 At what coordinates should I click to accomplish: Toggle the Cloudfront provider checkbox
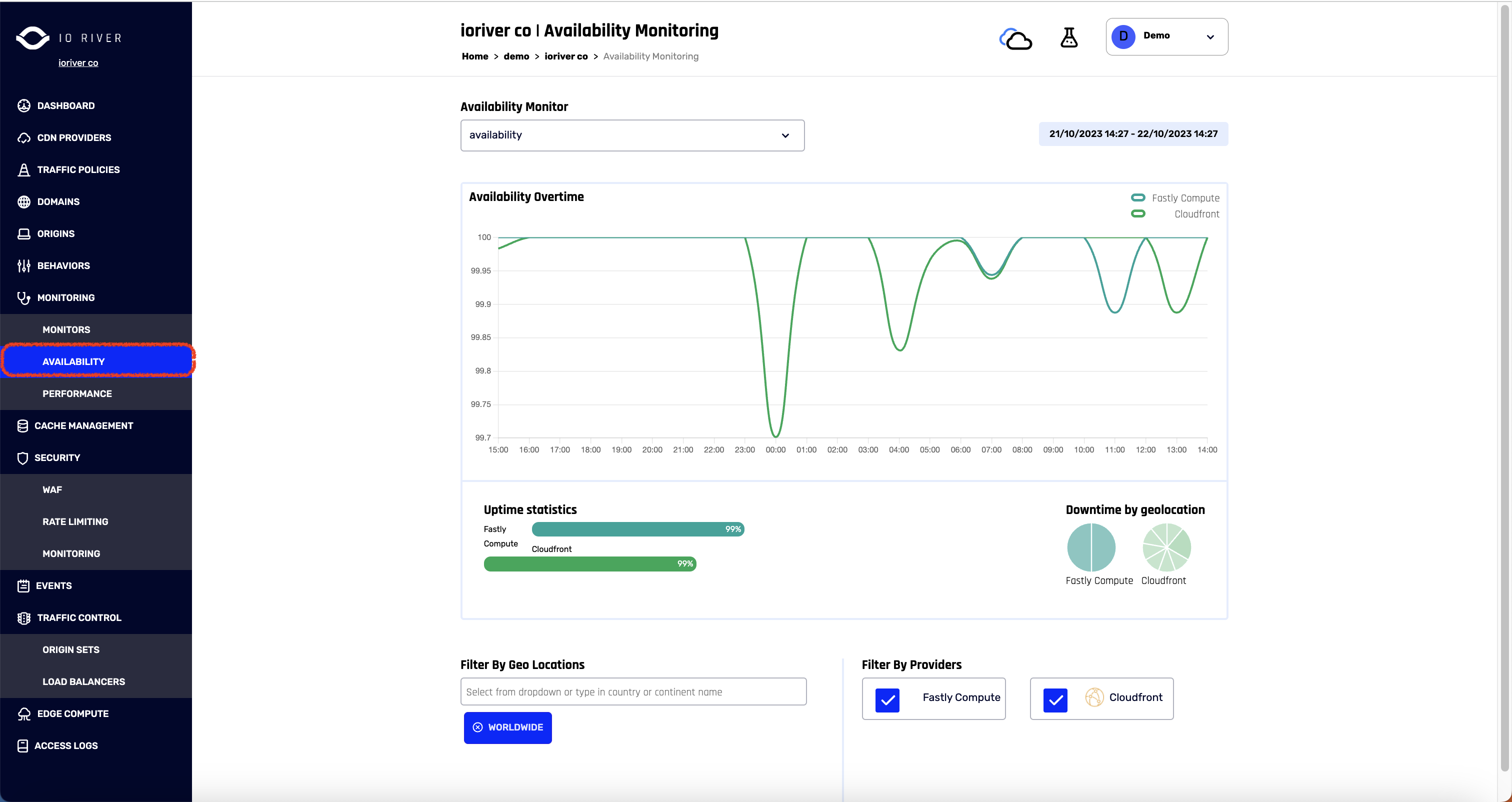1055,697
